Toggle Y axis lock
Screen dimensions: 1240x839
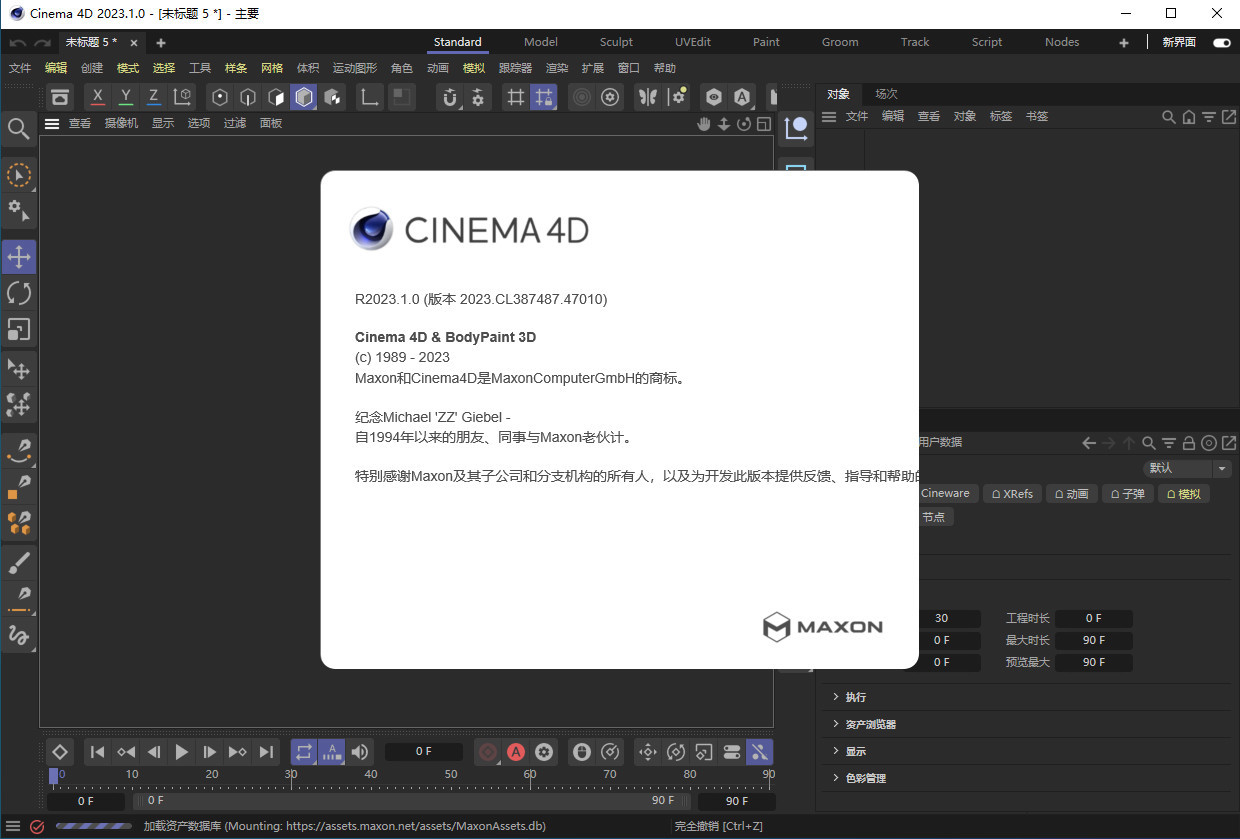pos(125,97)
